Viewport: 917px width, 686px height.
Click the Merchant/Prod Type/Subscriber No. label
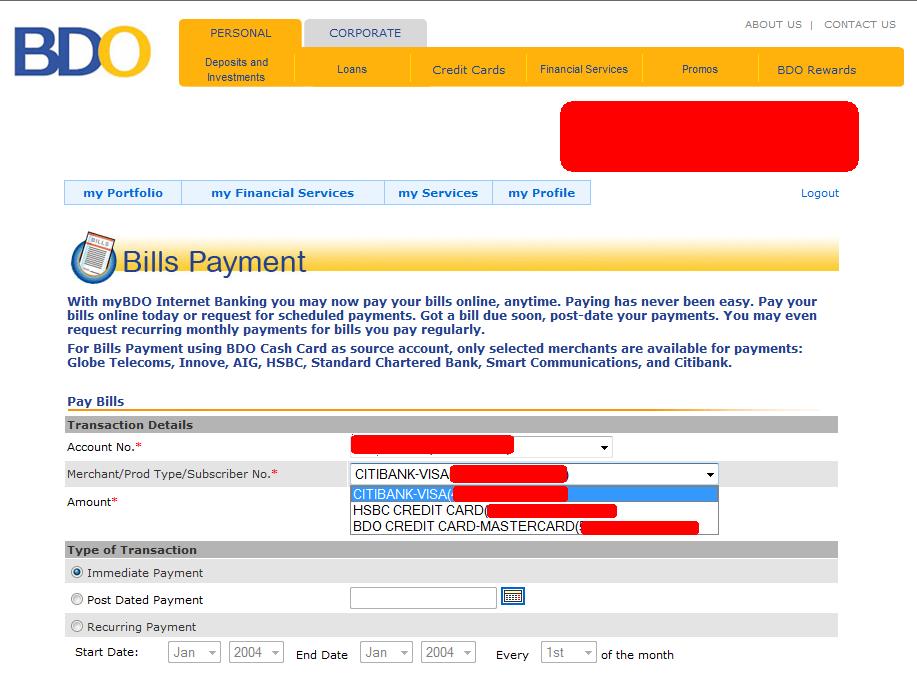click(172, 474)
